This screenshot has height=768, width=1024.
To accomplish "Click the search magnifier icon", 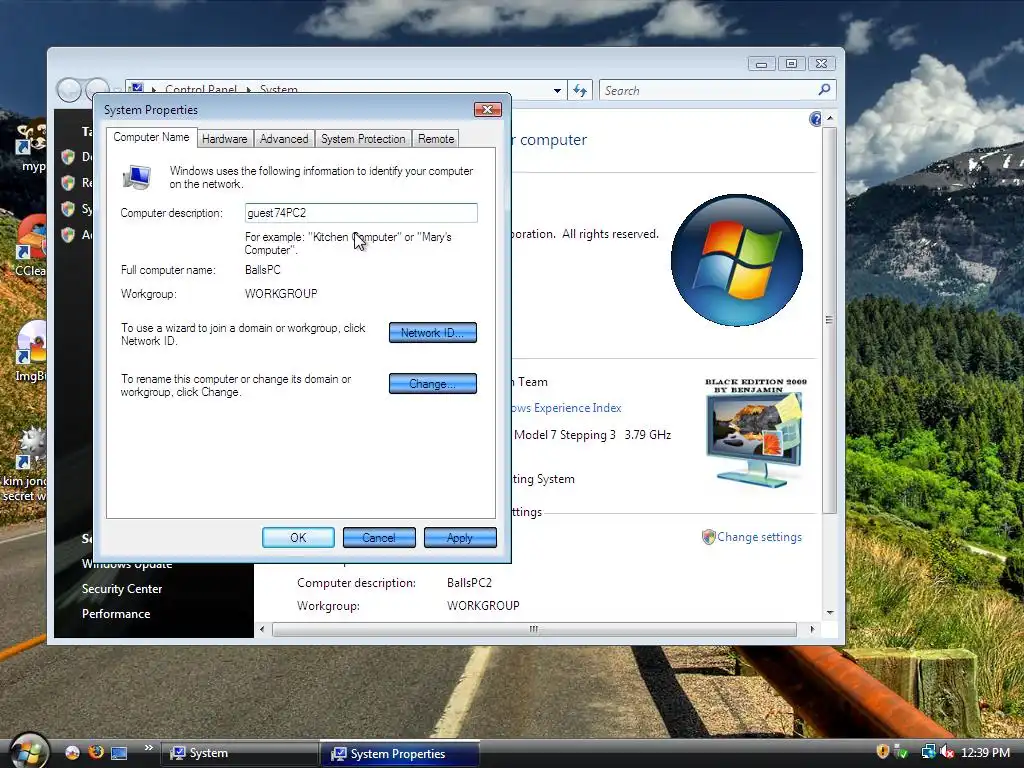I will coord(825,89).
